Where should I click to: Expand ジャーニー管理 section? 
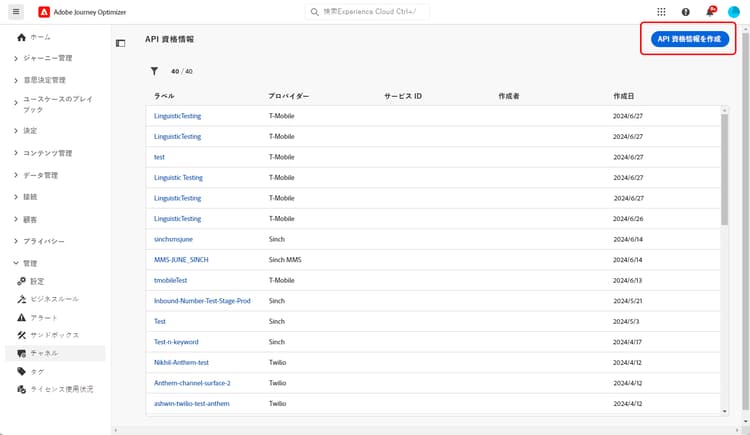[x=16, y=58]
